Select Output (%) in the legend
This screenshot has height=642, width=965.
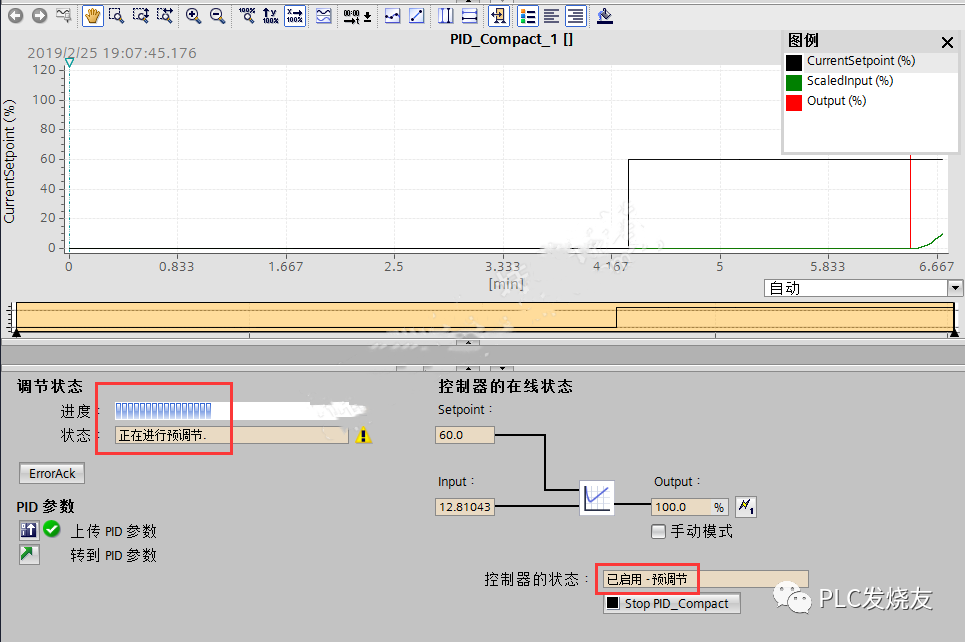pyautogui.click(x=836, y=101)
